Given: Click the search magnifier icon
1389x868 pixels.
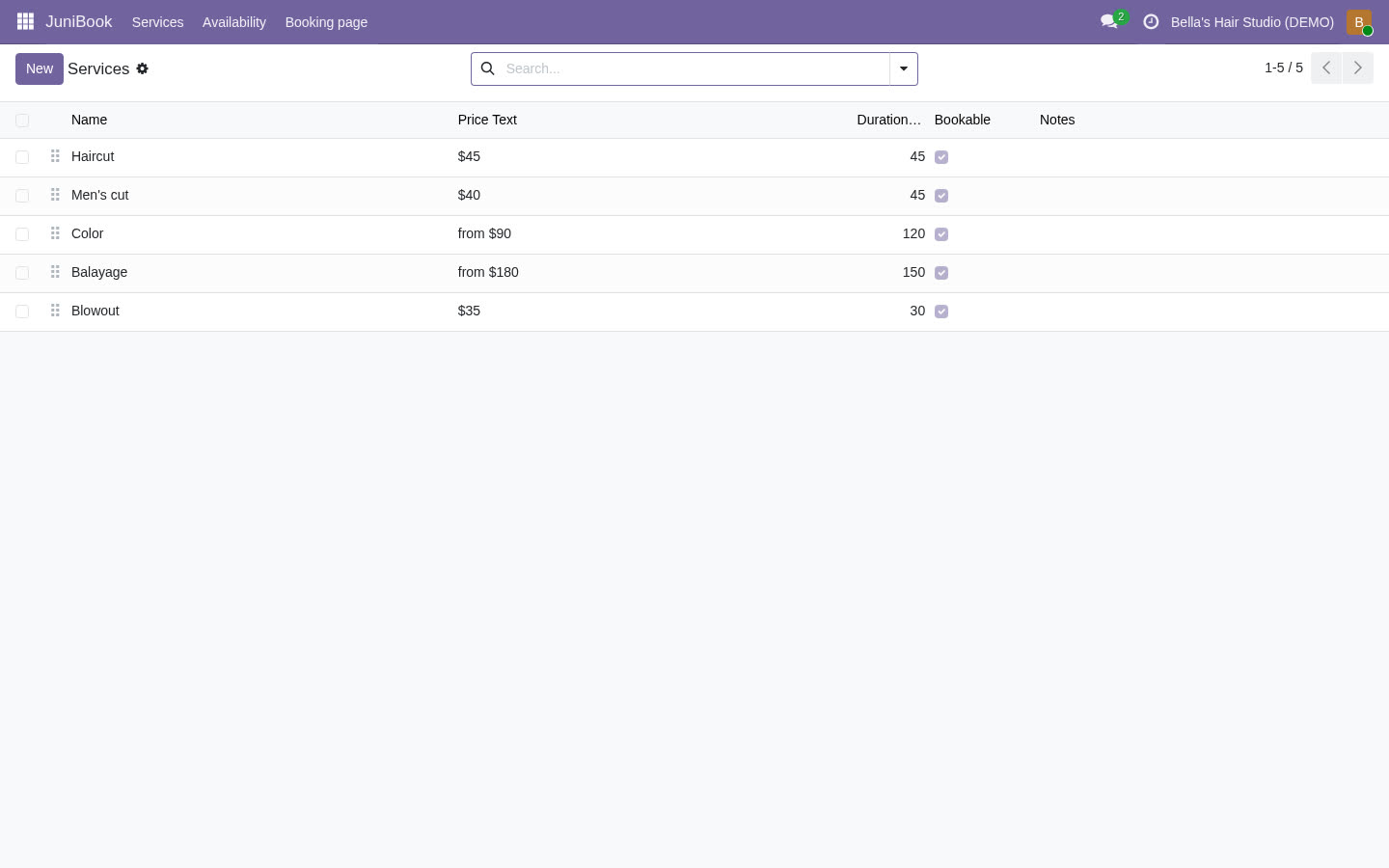Looking at the screenshot, I should pos(487,68).
